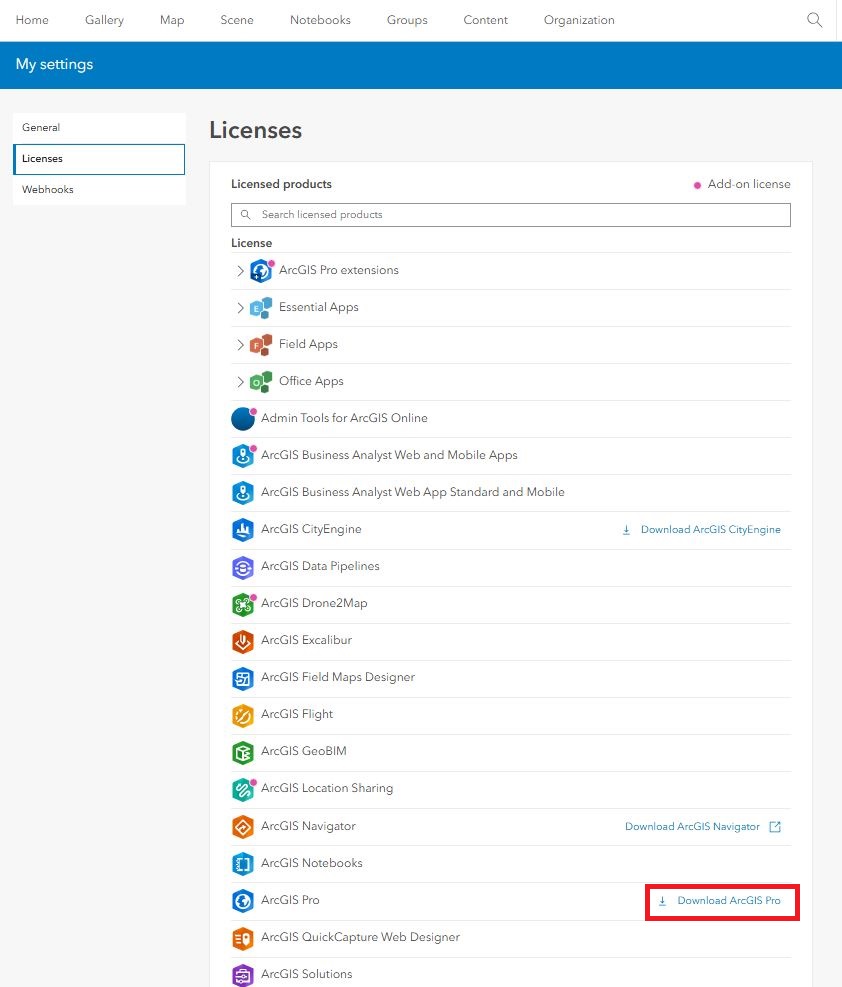The height and width of the screenshot is (987, 842).
Task: Click the search magnifier icon in top navigation
Action: pos(814,20)
